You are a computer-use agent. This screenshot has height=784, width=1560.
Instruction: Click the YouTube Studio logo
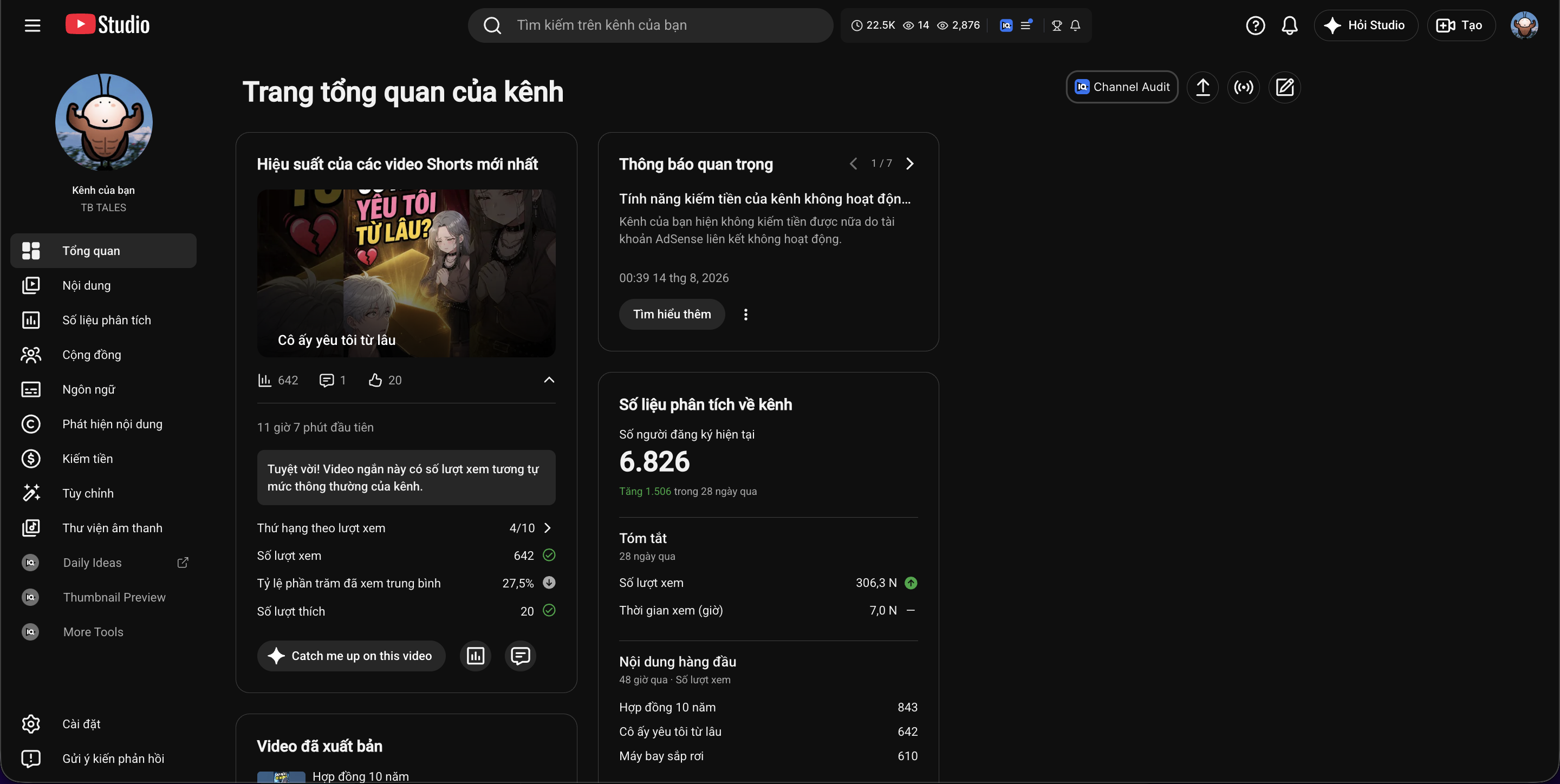tap(107, 25)
